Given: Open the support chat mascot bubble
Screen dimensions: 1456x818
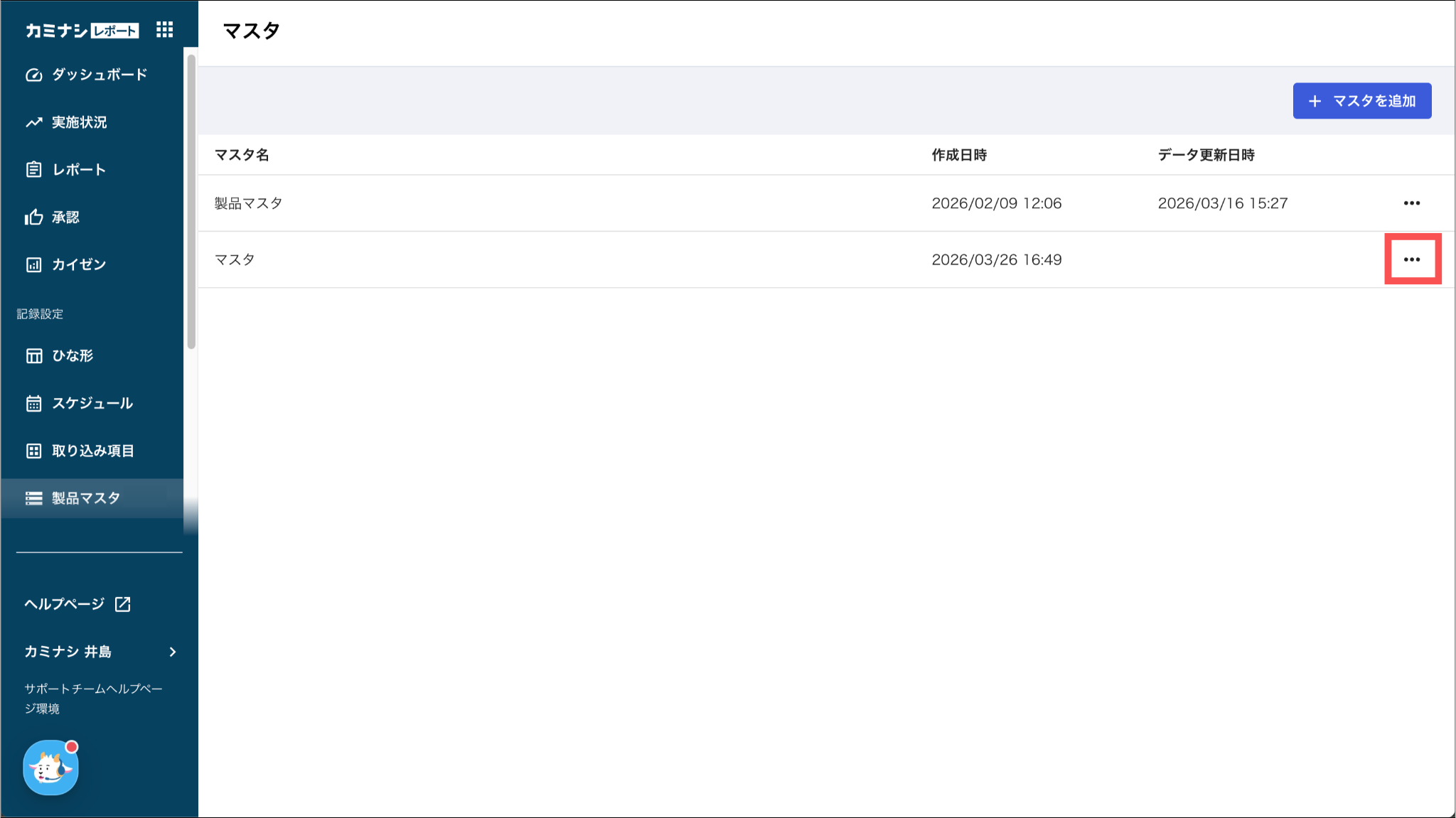Looking at the screenshot, I should (x=50, y=768).
